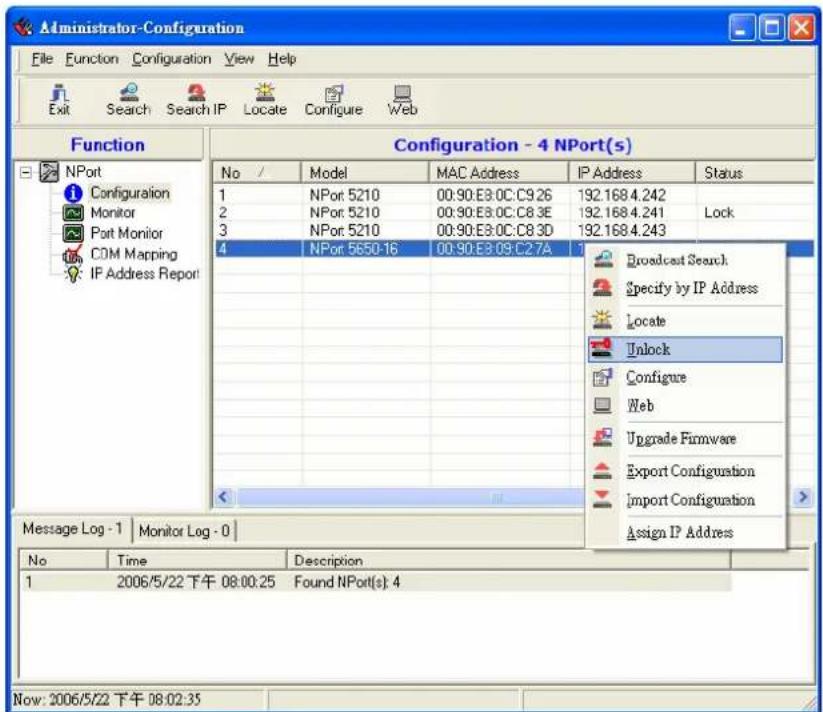Image resolution: width=823 pixels, height=712 pixels.
Task: Sort by the IP Address column header
Action: coord(632,173)
